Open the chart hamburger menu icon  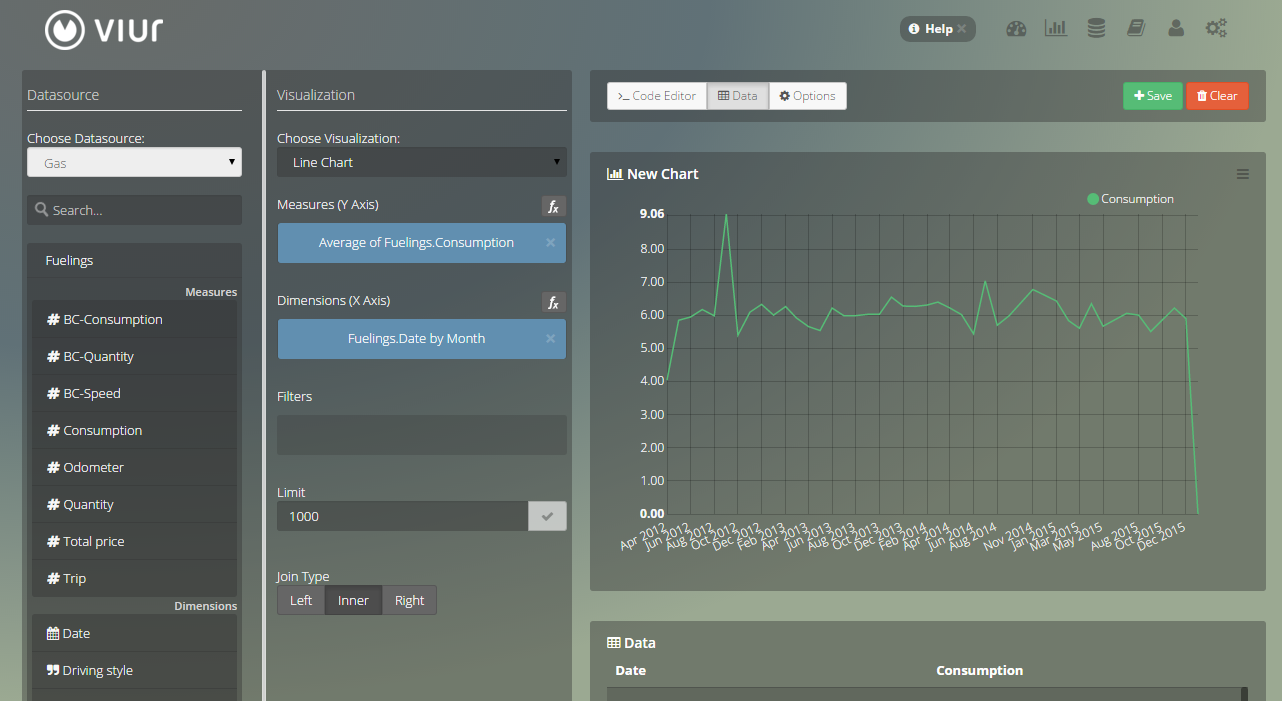coord(1243,174)
